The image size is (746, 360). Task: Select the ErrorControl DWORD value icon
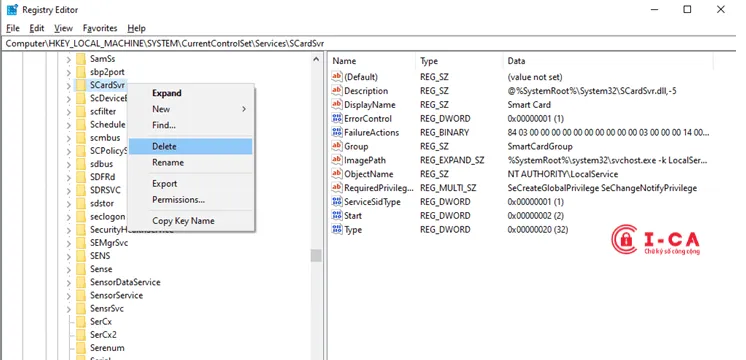337,118
